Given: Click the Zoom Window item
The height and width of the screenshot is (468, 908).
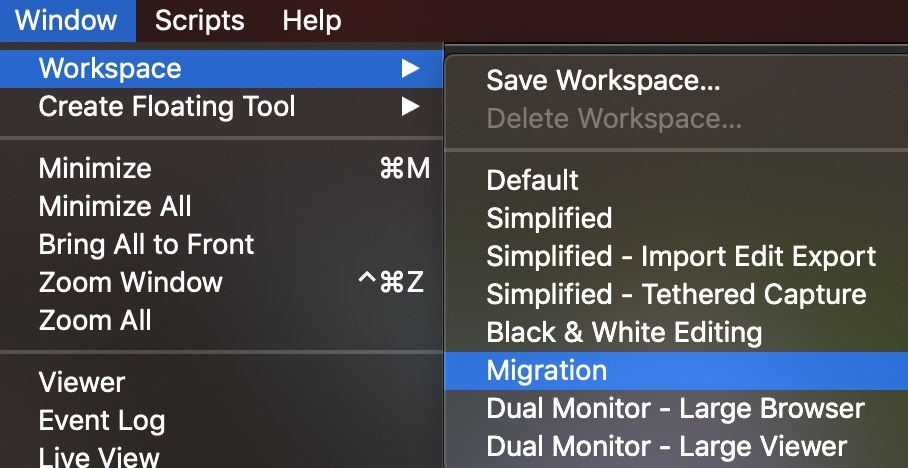Looking at the screenshot, I should point(130,282).
